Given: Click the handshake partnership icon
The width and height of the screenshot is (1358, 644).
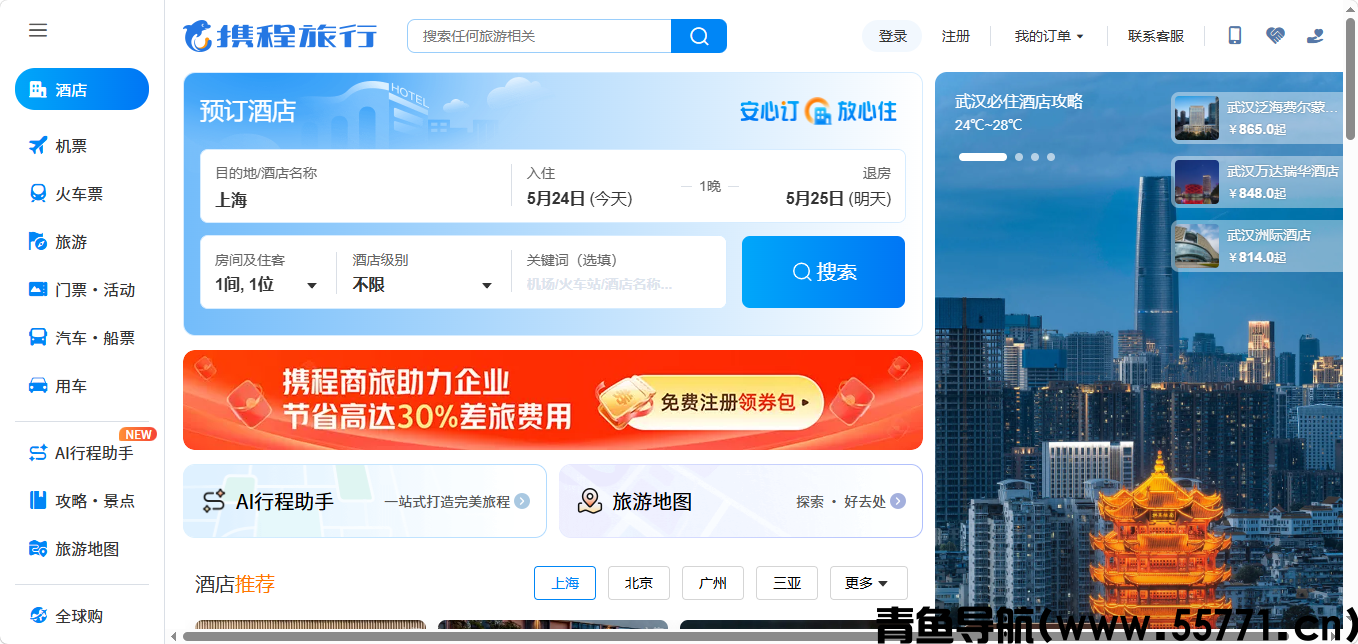Looking at the screenshot, I should coord(1275,36).
